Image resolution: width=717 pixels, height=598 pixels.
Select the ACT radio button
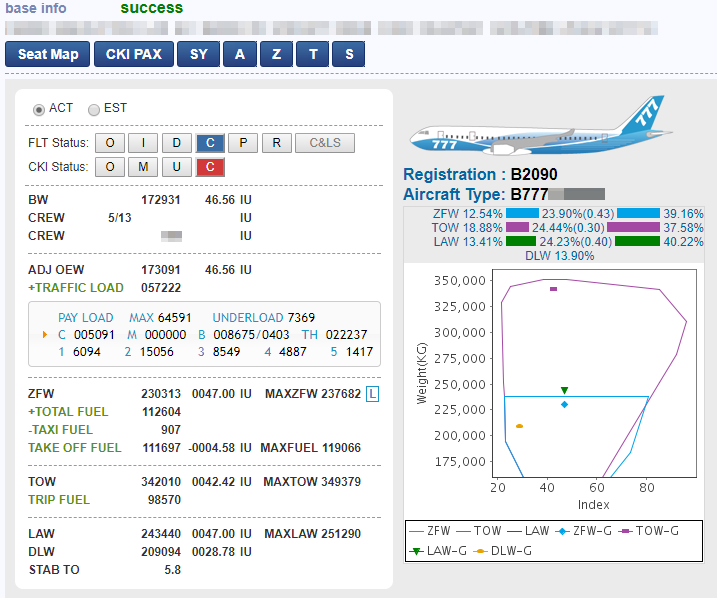(39, 110)
